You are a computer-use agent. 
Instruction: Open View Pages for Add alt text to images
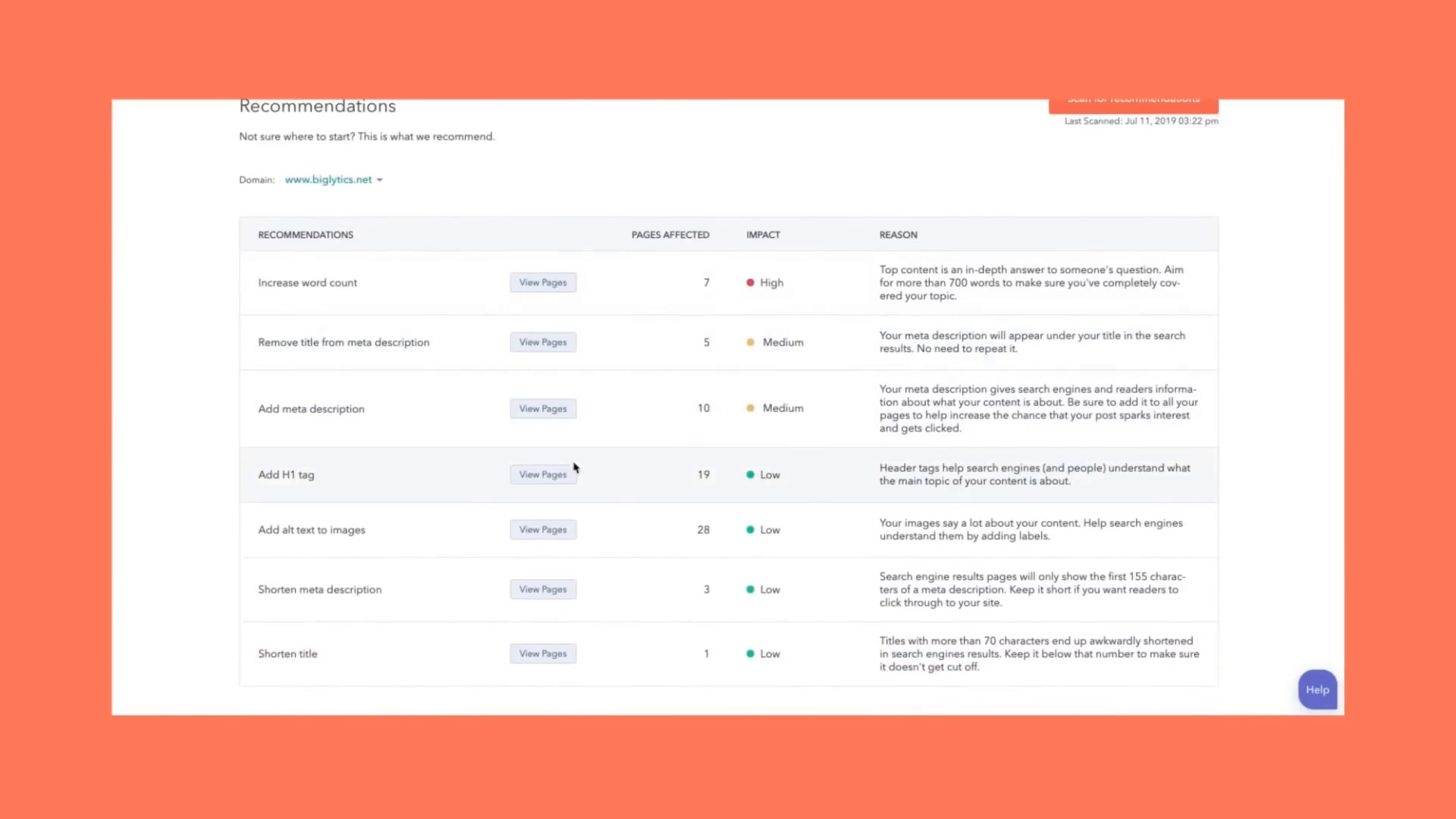[543, 530]
